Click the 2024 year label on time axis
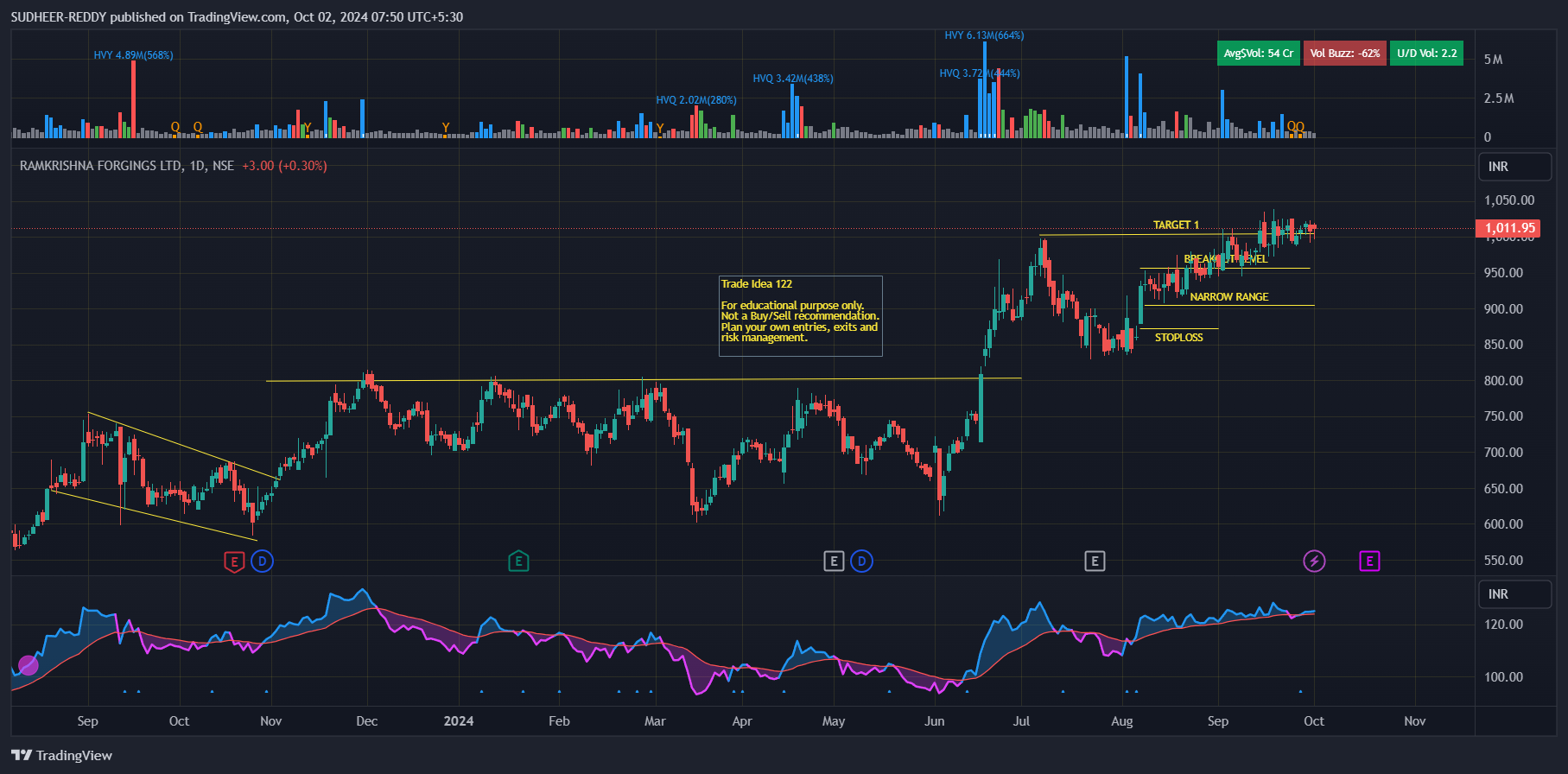The width and height of the screenshot is (1568, 774). click(459, 721)
